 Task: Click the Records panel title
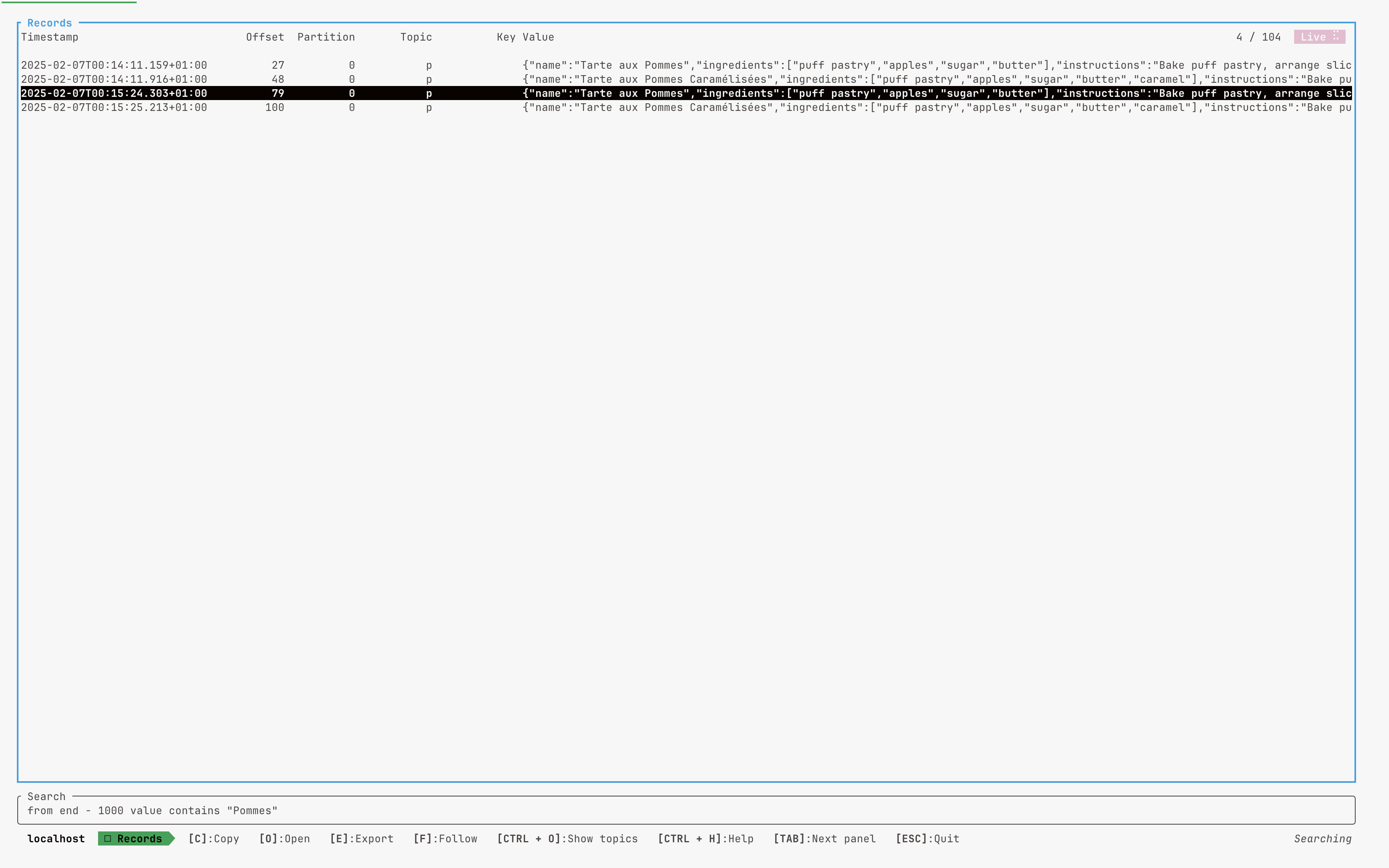(49, 23)
